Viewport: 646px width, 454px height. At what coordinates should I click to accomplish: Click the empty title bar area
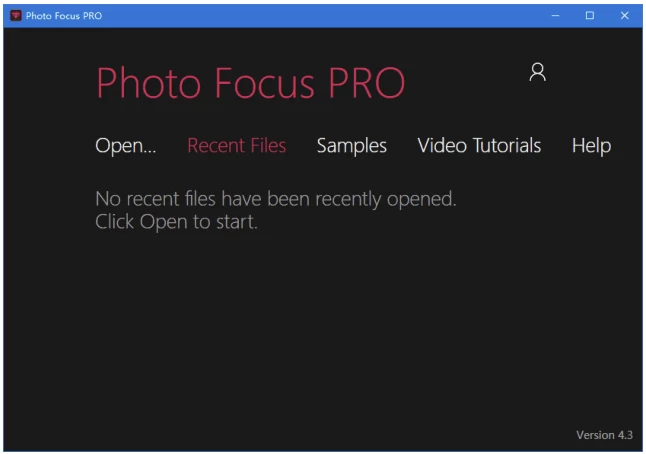tap(320, 15)
